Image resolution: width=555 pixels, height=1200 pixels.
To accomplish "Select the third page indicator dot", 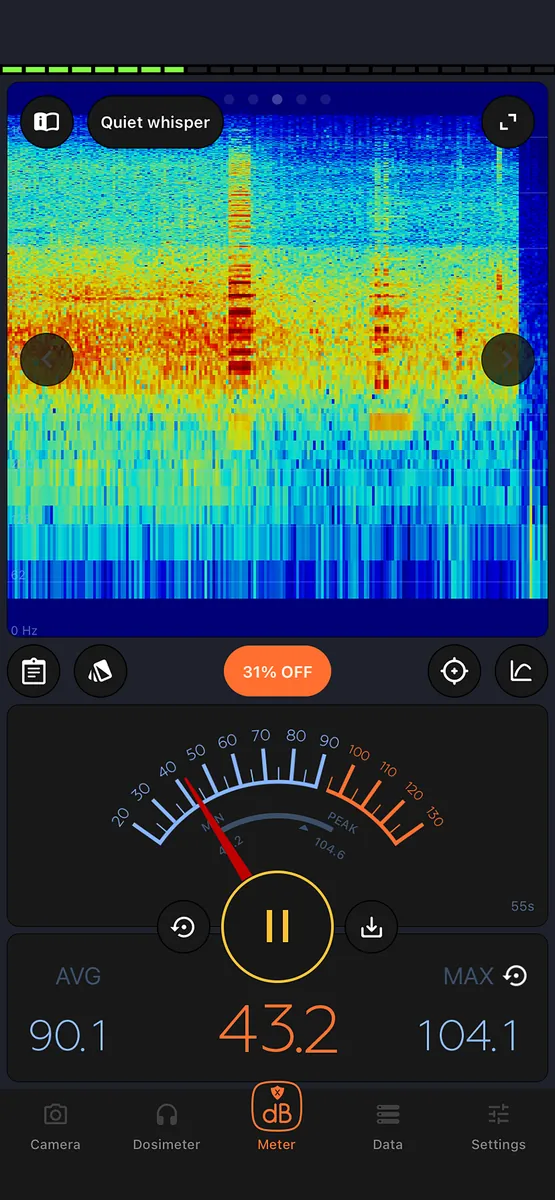I will click(277, 99).
